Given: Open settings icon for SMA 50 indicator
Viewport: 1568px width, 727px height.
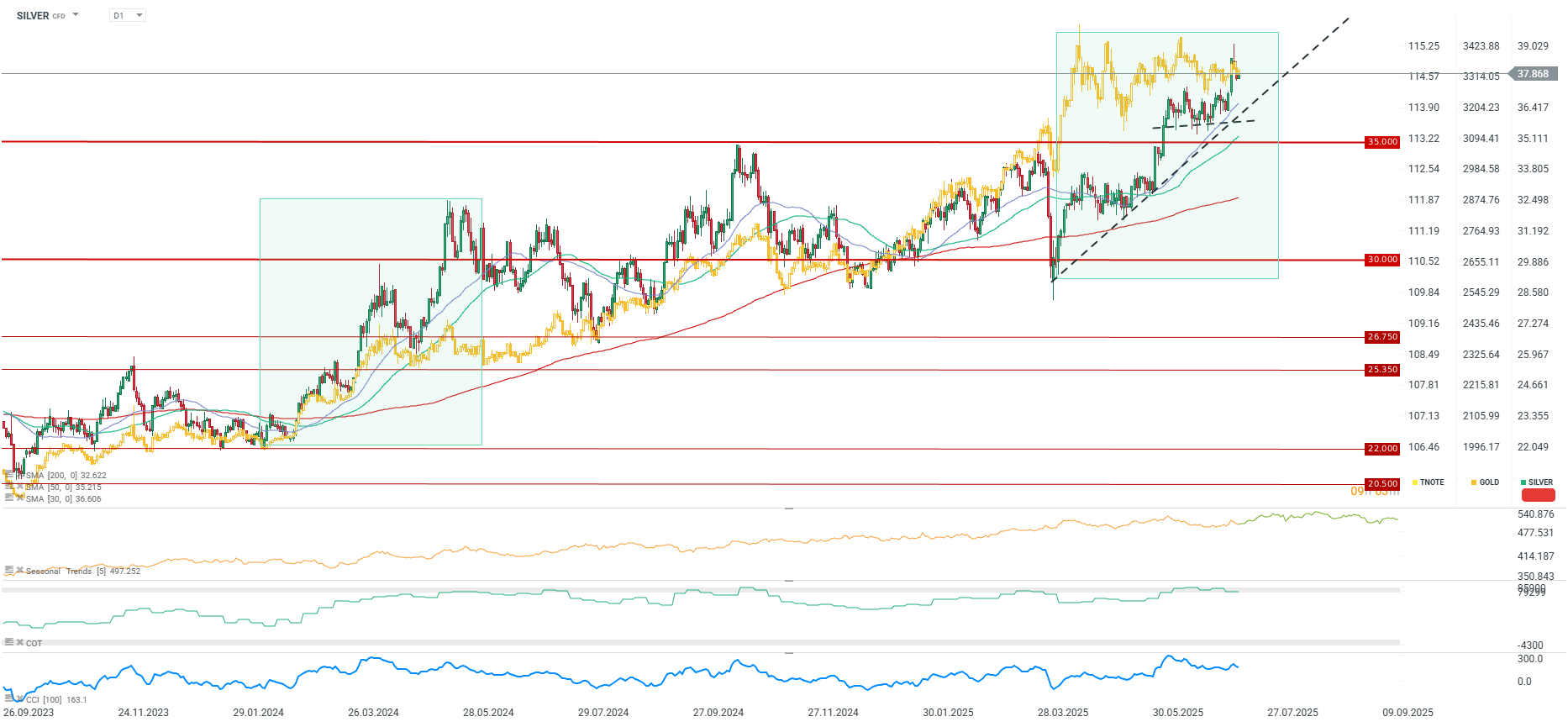Looking at the screenshot, I should (9, 487).
